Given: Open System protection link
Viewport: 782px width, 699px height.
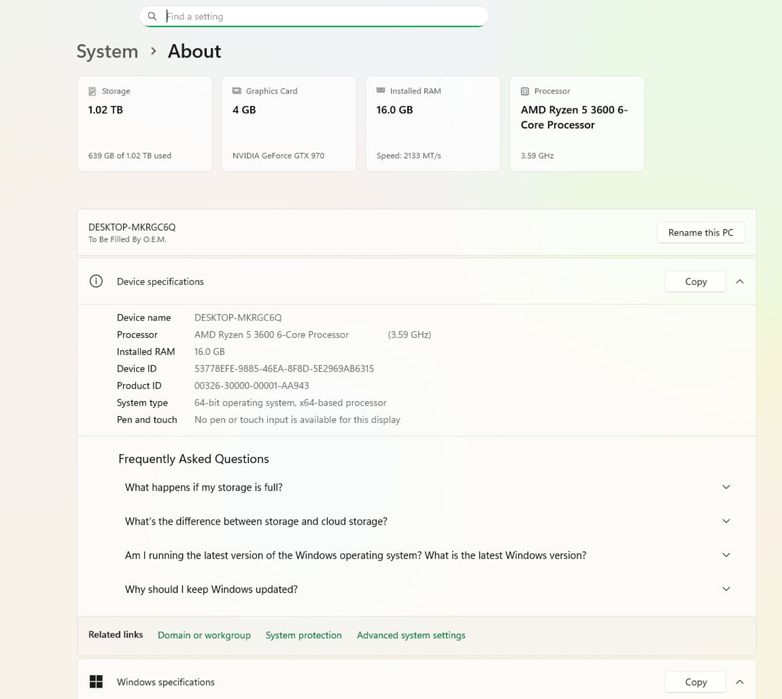Looking at the screenshot, I should tap(304, 635).
